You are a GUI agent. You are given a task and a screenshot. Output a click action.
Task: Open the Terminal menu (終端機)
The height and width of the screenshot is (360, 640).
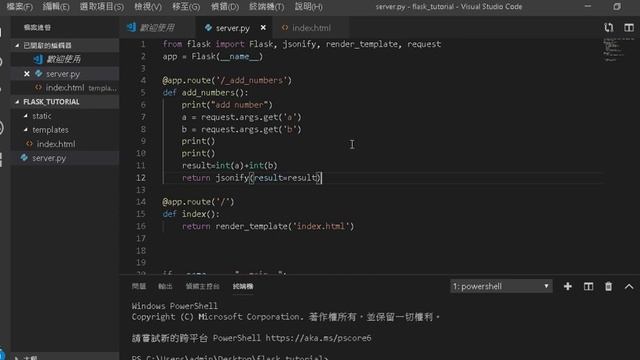tap(267, 7)
